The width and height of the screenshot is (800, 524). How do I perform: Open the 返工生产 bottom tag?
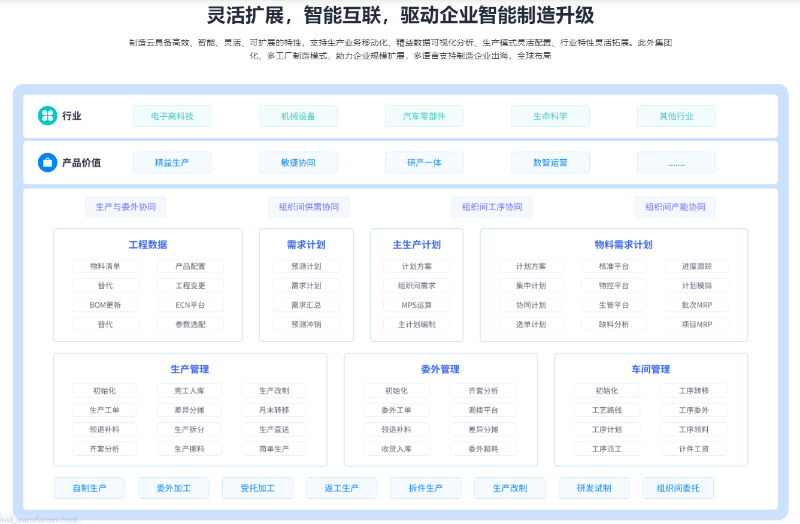[341, 488]
